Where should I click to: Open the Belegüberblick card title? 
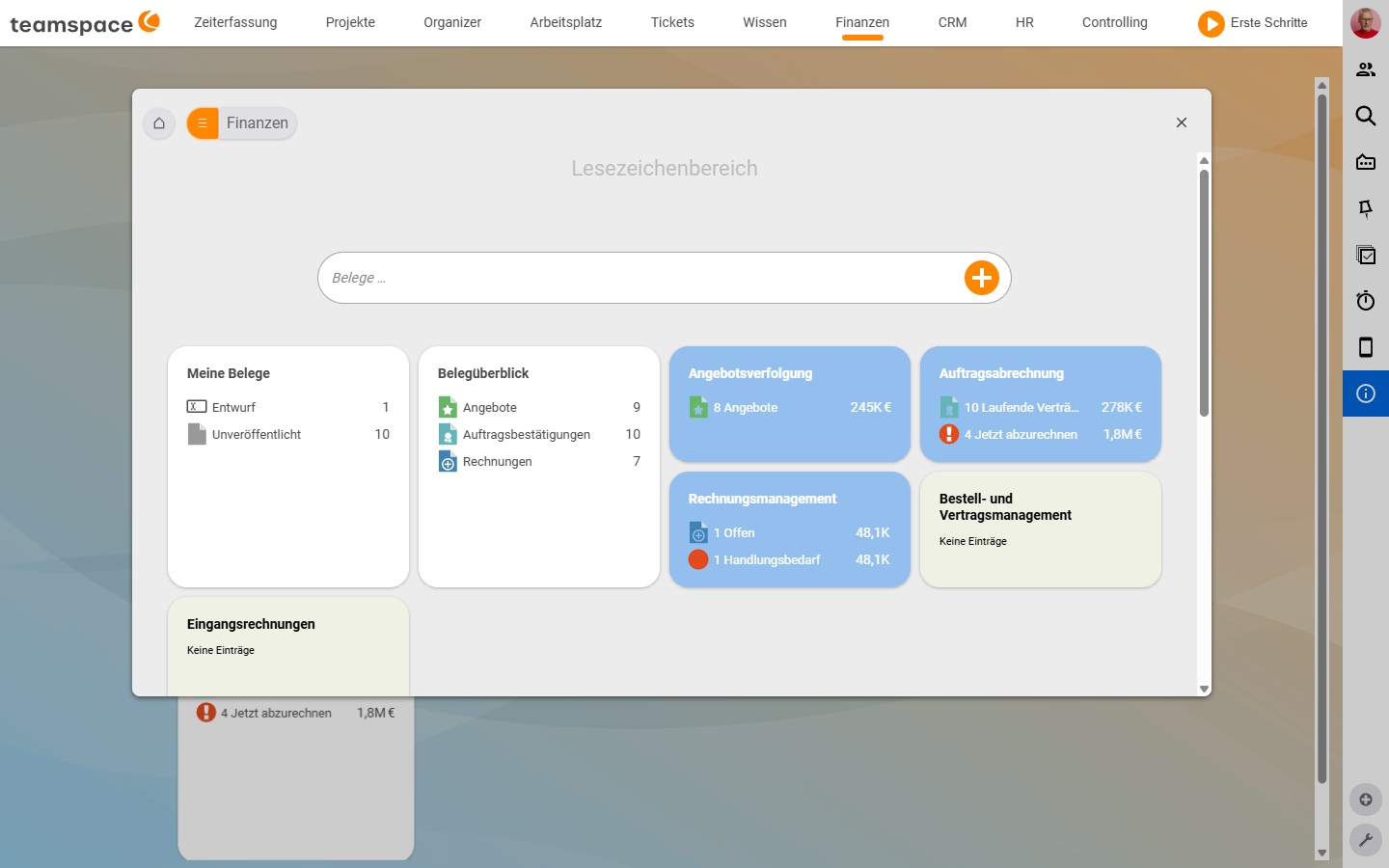point(483,373)
